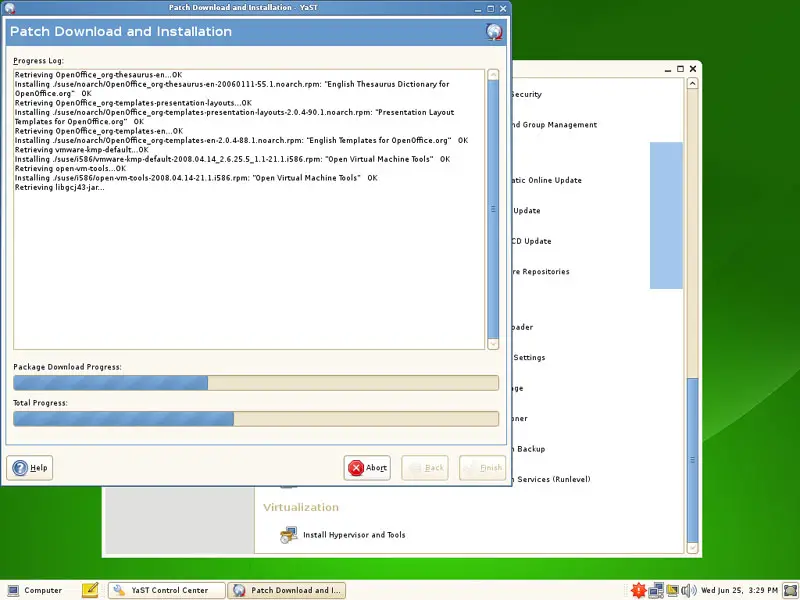Click scroll-down arrow in YaST Control Center

[692, 548]
